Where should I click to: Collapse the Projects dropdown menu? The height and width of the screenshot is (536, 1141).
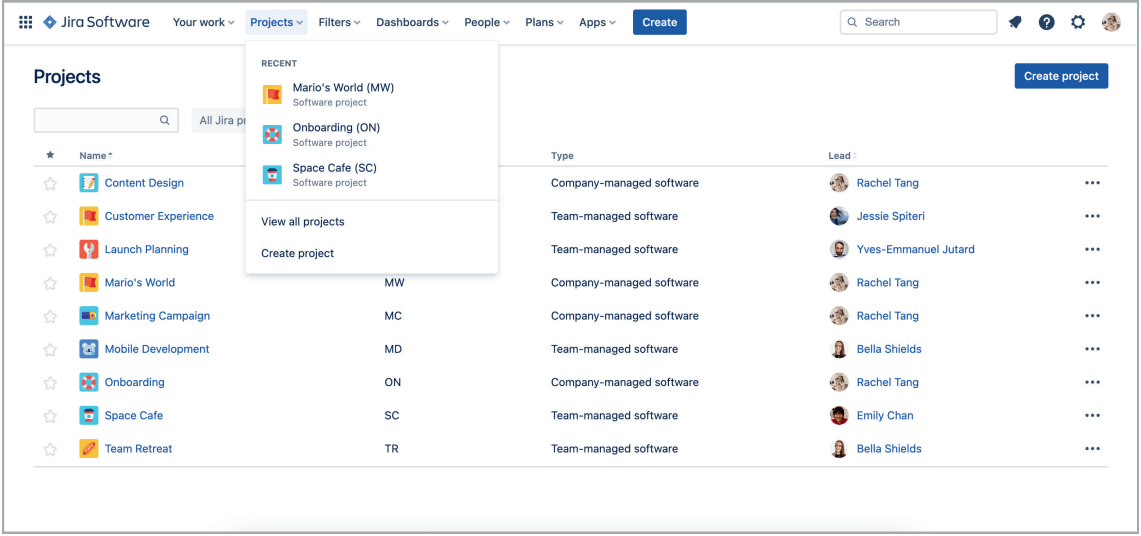277,23
